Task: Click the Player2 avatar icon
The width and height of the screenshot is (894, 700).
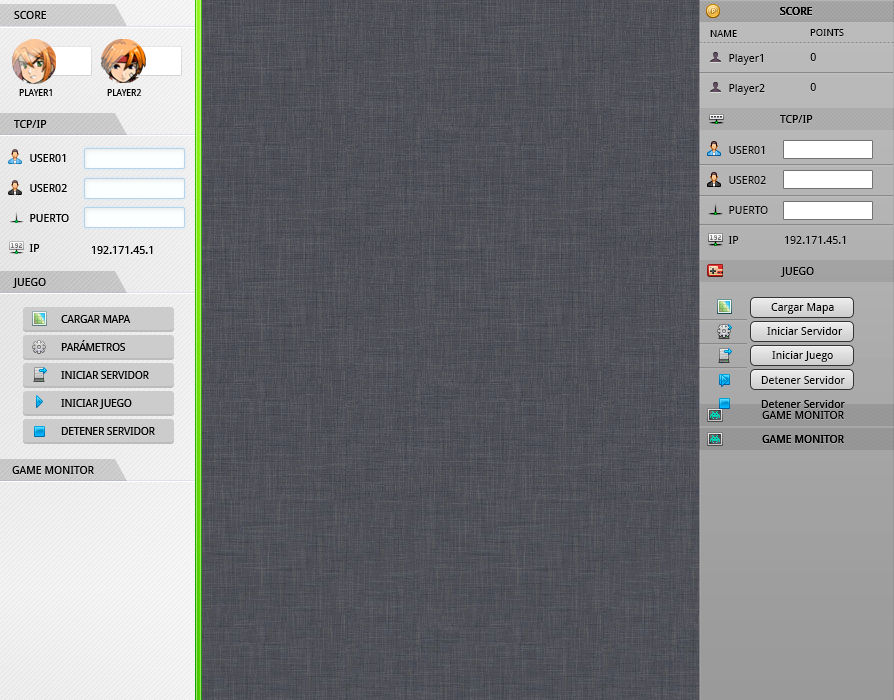Action: pos(123,61)
